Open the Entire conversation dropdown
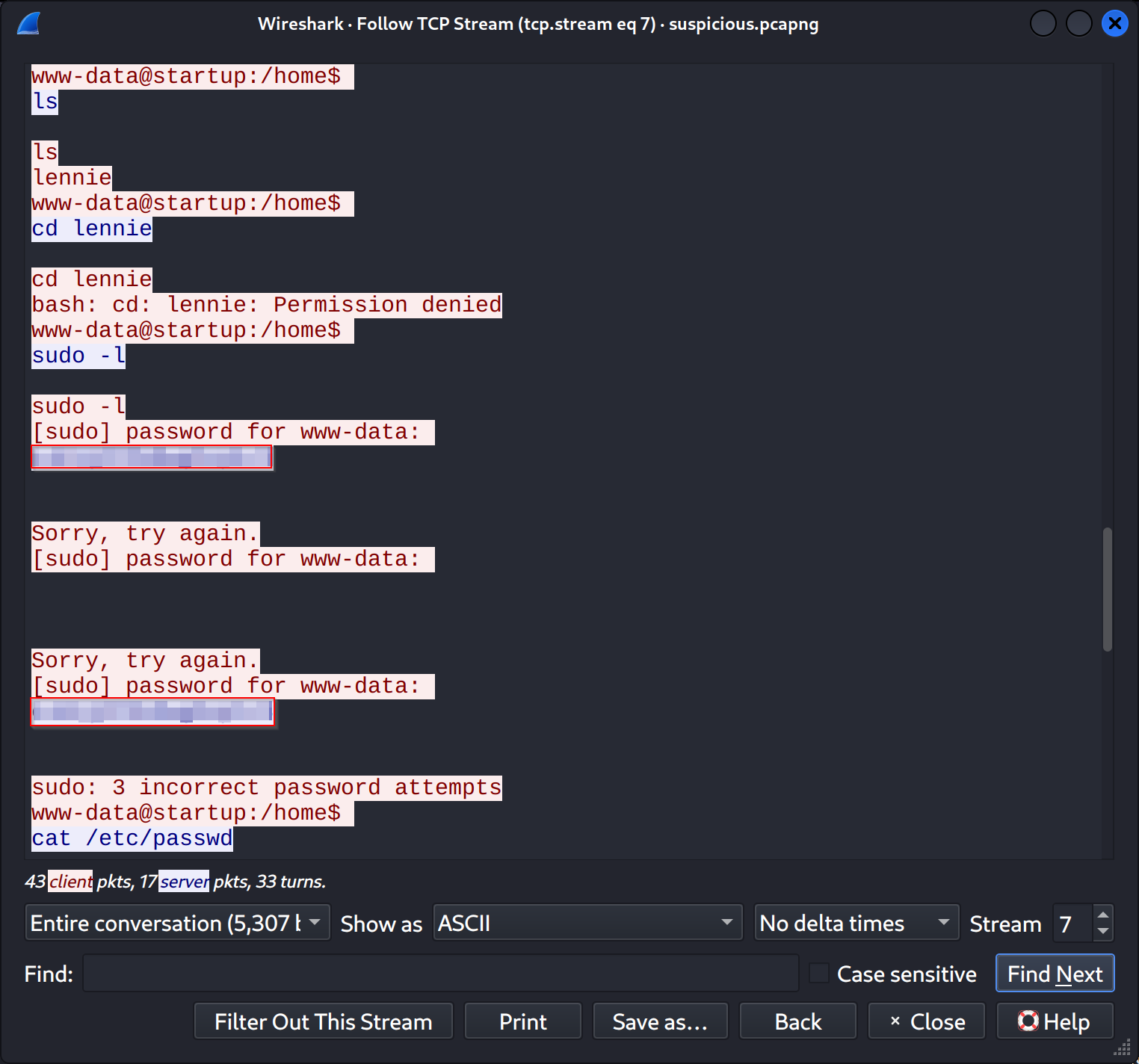The image size is (1139, 1064). (177, 923)
